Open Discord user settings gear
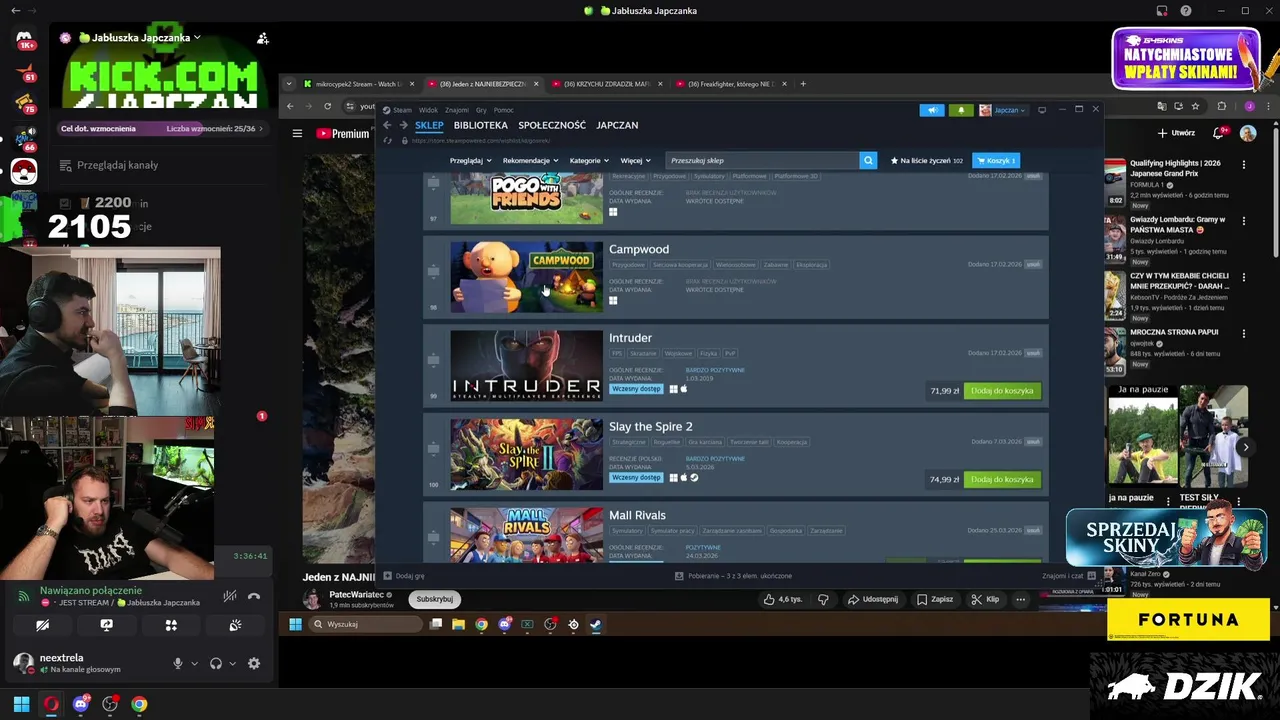The height and width of the screenshot is (720, 1280). pos(254,663)
